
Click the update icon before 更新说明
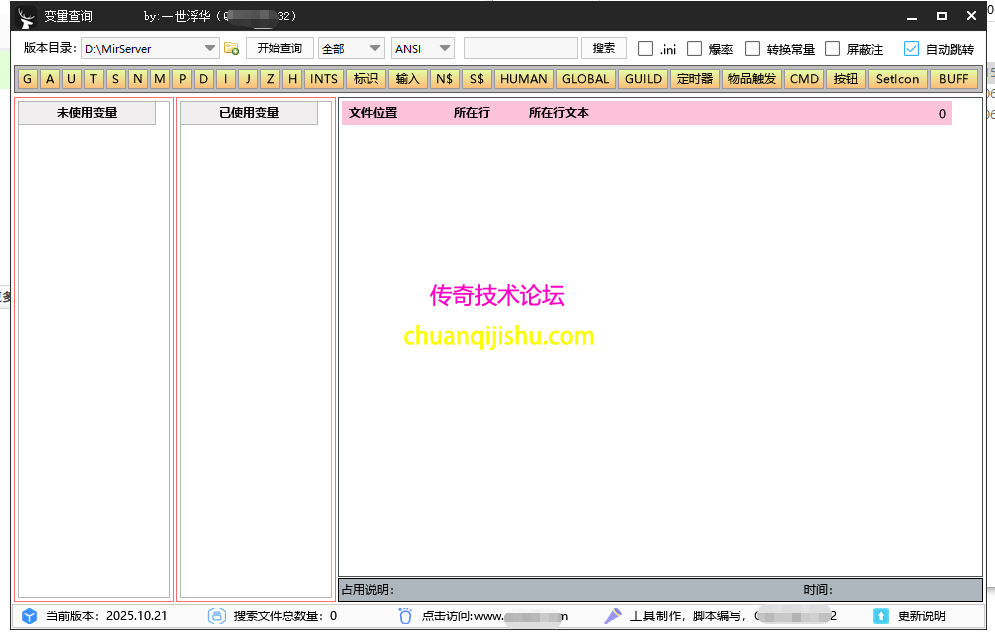tap(881, 616)
